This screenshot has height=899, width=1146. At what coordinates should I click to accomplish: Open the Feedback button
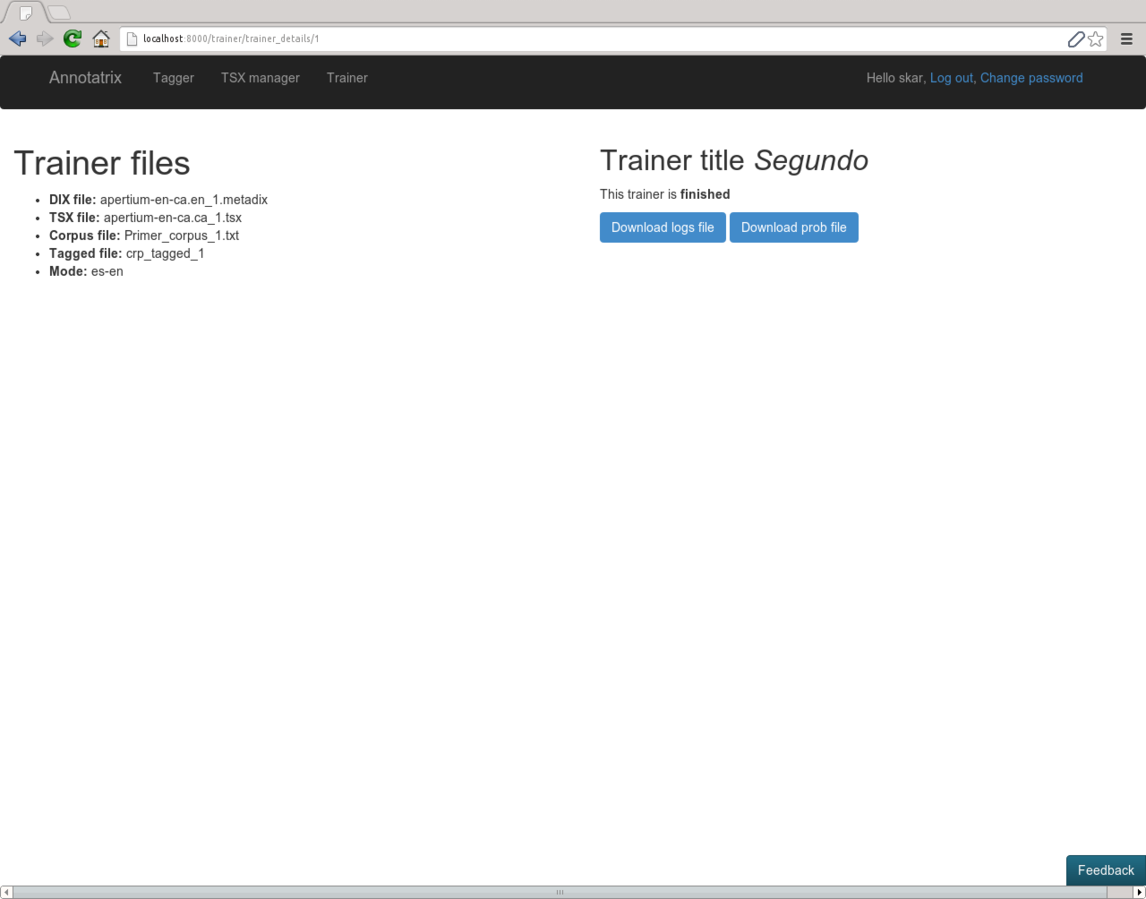(1105, 870)
